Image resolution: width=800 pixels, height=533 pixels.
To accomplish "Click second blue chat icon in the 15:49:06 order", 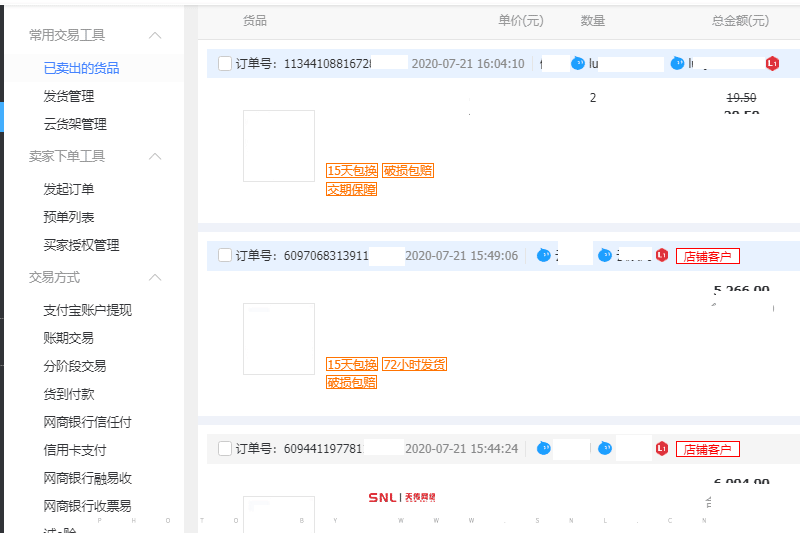I will point(604,255).
